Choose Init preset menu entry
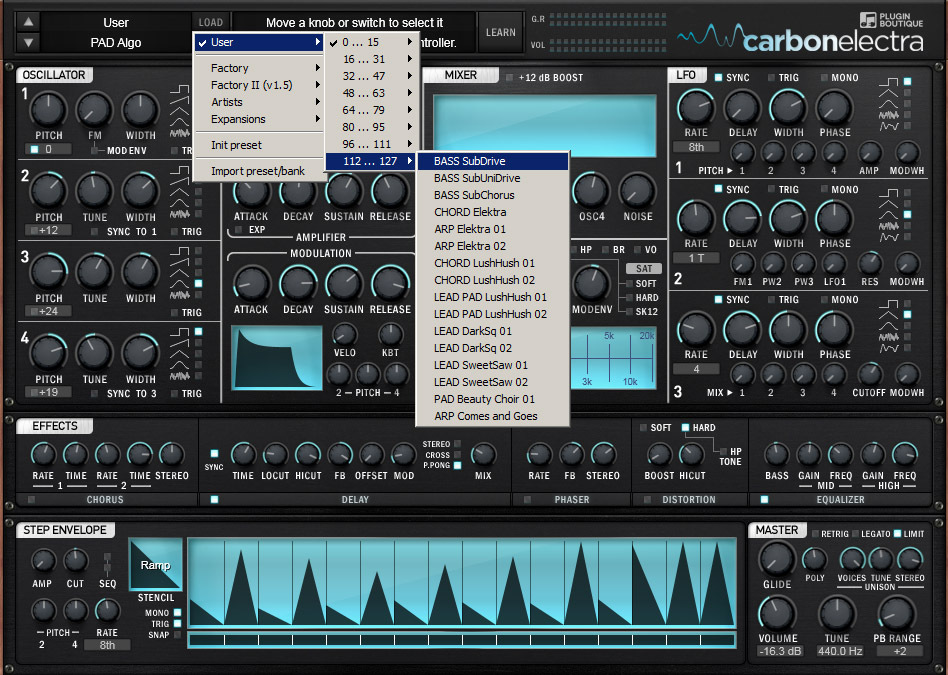 point(260,145)
